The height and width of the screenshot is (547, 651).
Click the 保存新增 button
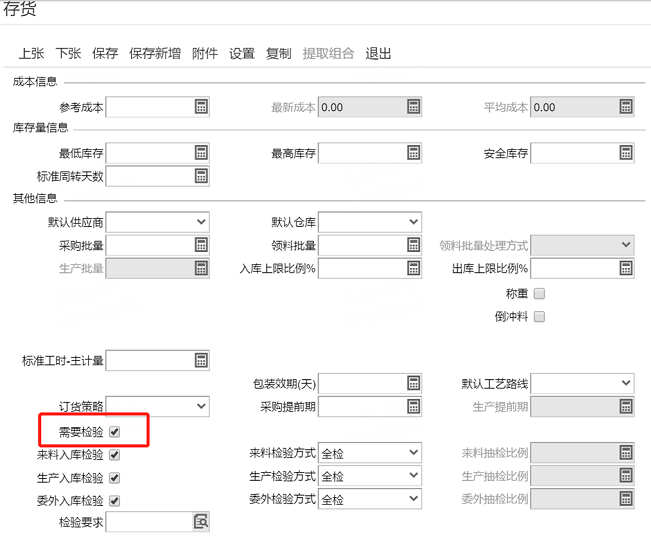[x=155, y=54]
